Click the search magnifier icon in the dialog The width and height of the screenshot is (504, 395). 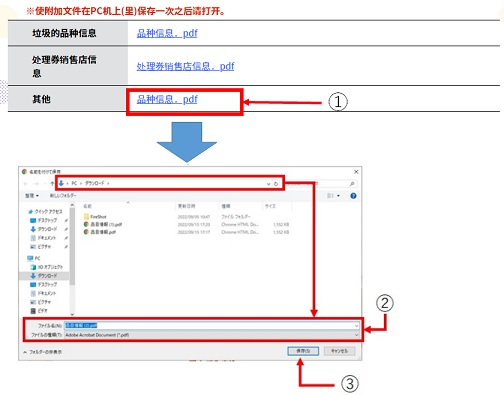coord(352,184)
